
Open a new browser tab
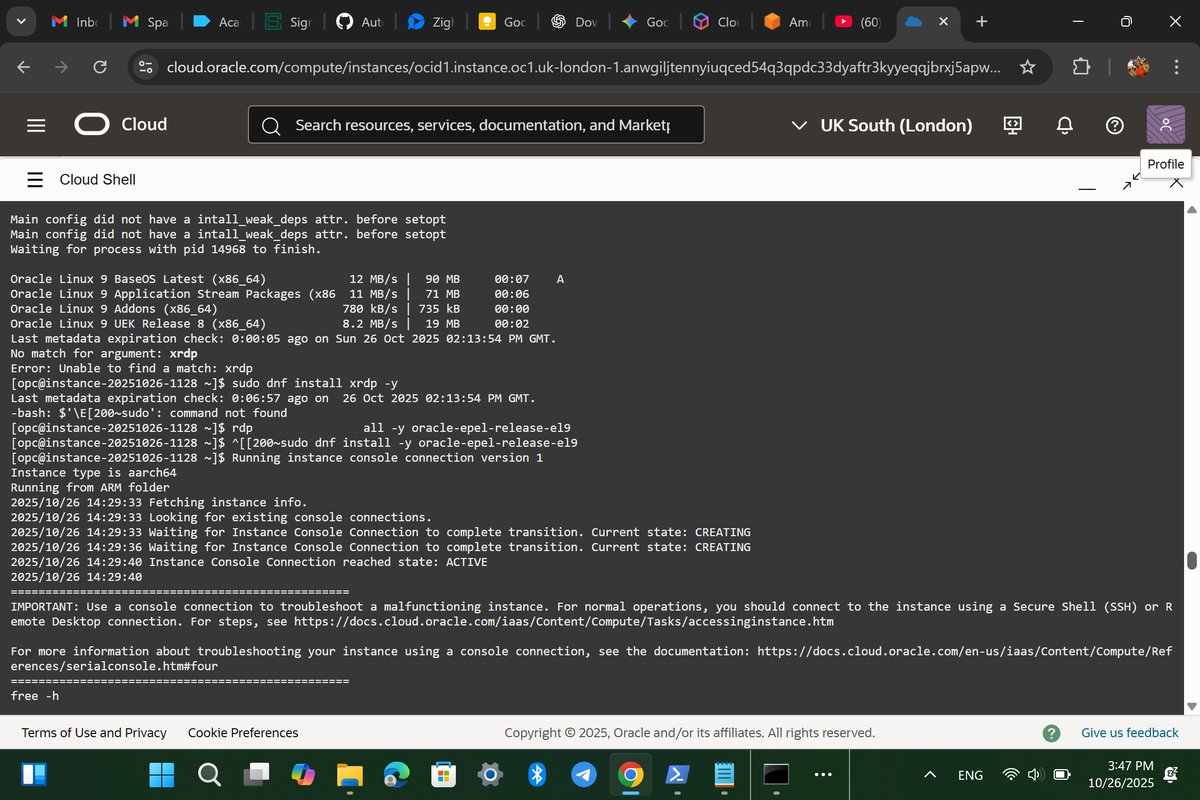point(981,21)
